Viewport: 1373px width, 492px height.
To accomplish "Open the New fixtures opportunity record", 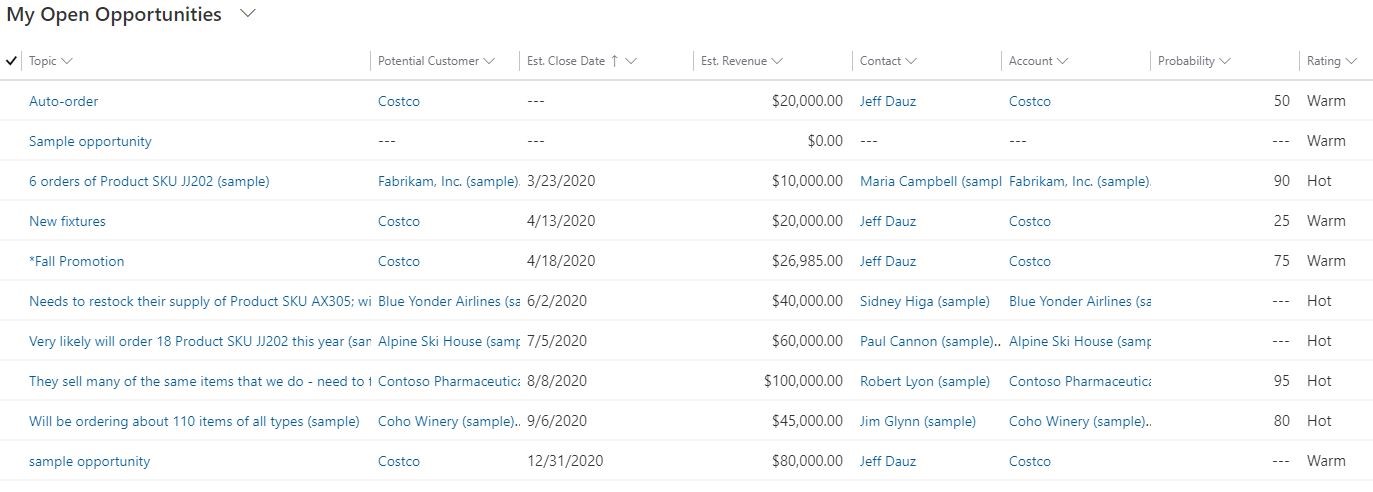I will click(x=67, y=221).
